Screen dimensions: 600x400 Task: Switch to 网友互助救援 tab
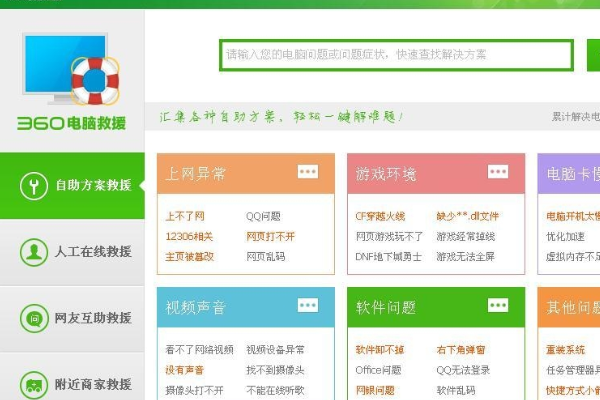click(72, 318)
